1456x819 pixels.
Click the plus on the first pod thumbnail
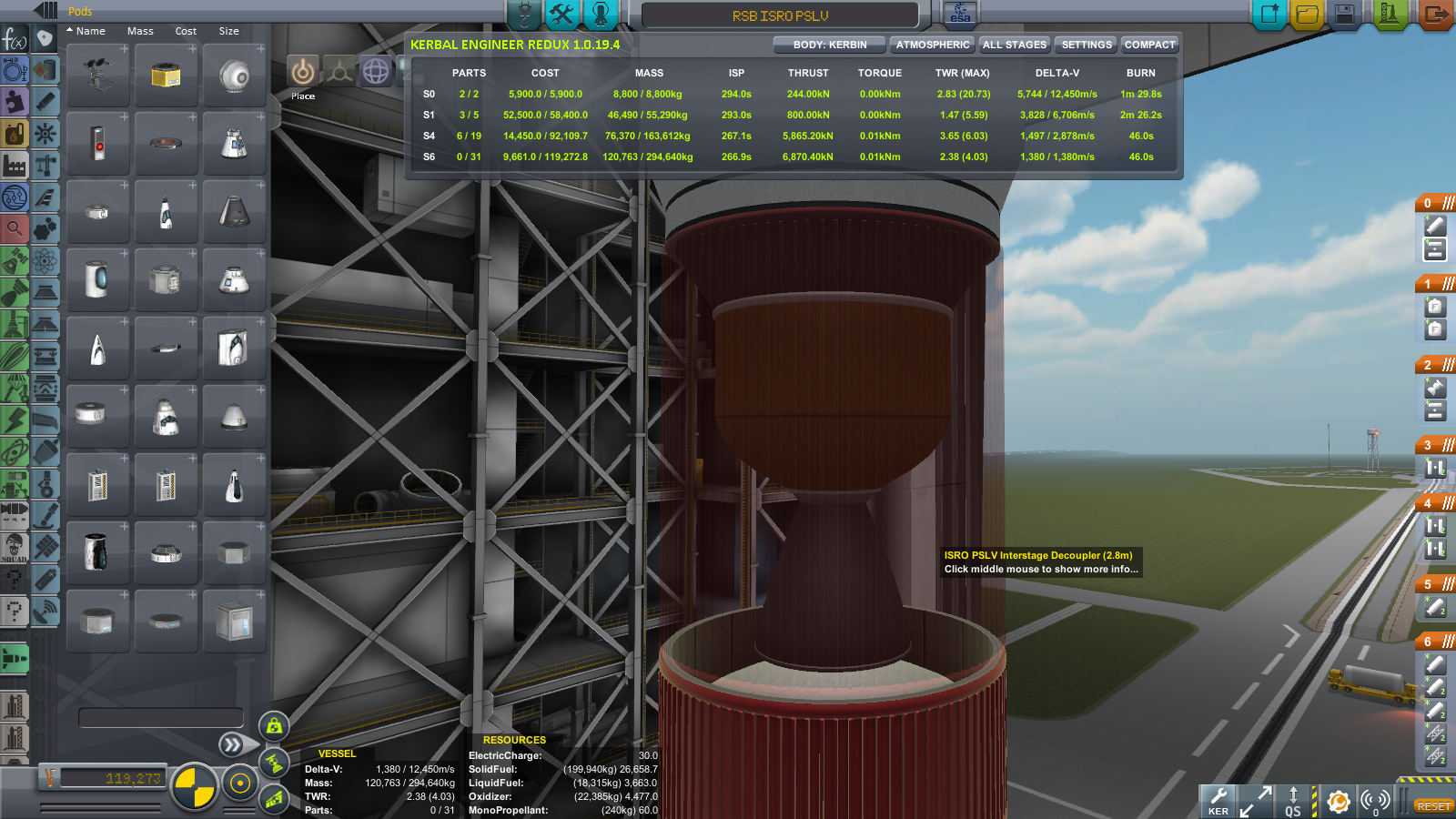(124, 49)
